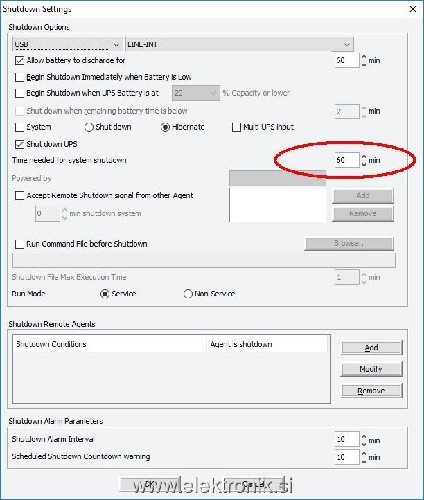Expand the LINE-INT UPS type dropdown
The width and height of the screenshot is (424, 500).
point(239,44)
